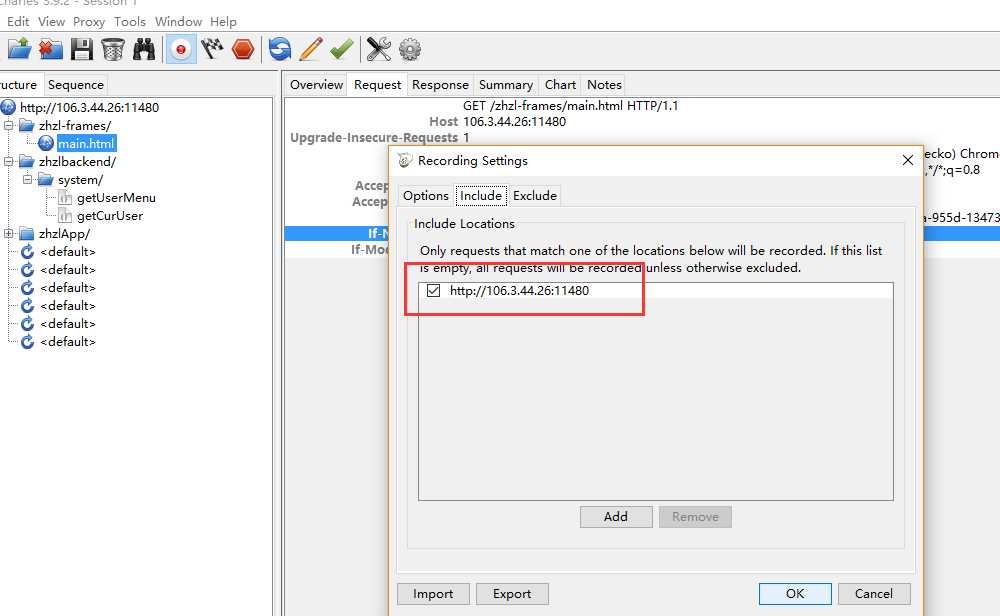Click the disabled Remove button
The image size is (1000, 616).
coord(695,517)
